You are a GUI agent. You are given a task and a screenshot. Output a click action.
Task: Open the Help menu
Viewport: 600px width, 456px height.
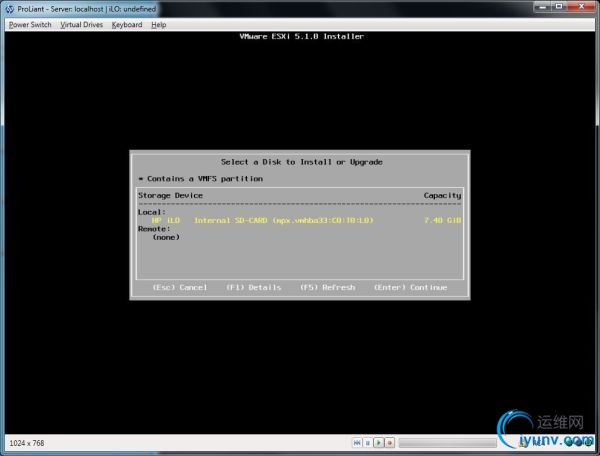coord(158,25)
